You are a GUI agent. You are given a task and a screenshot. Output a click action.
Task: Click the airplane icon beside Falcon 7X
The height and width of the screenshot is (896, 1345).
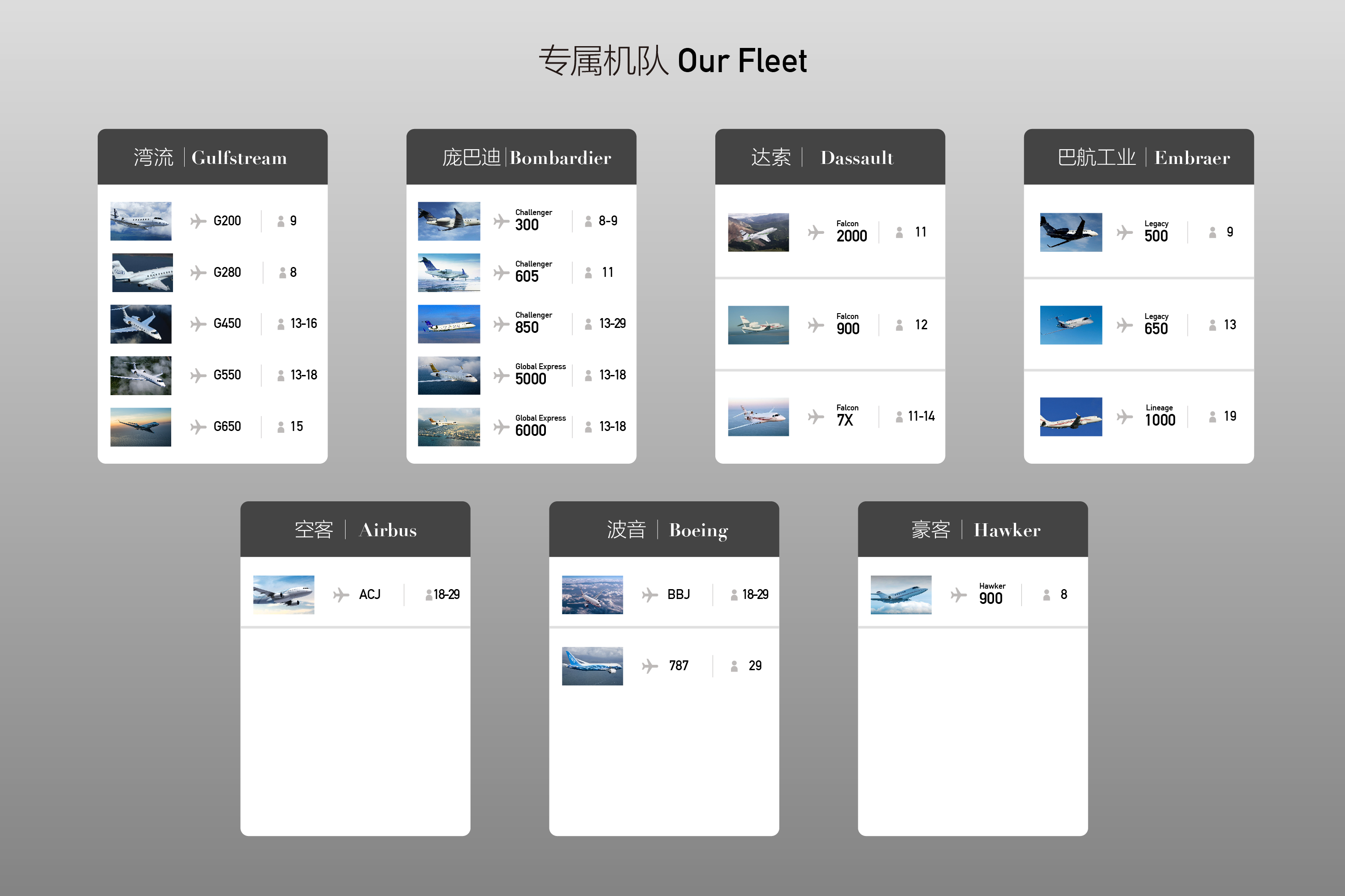coord(816,417)
